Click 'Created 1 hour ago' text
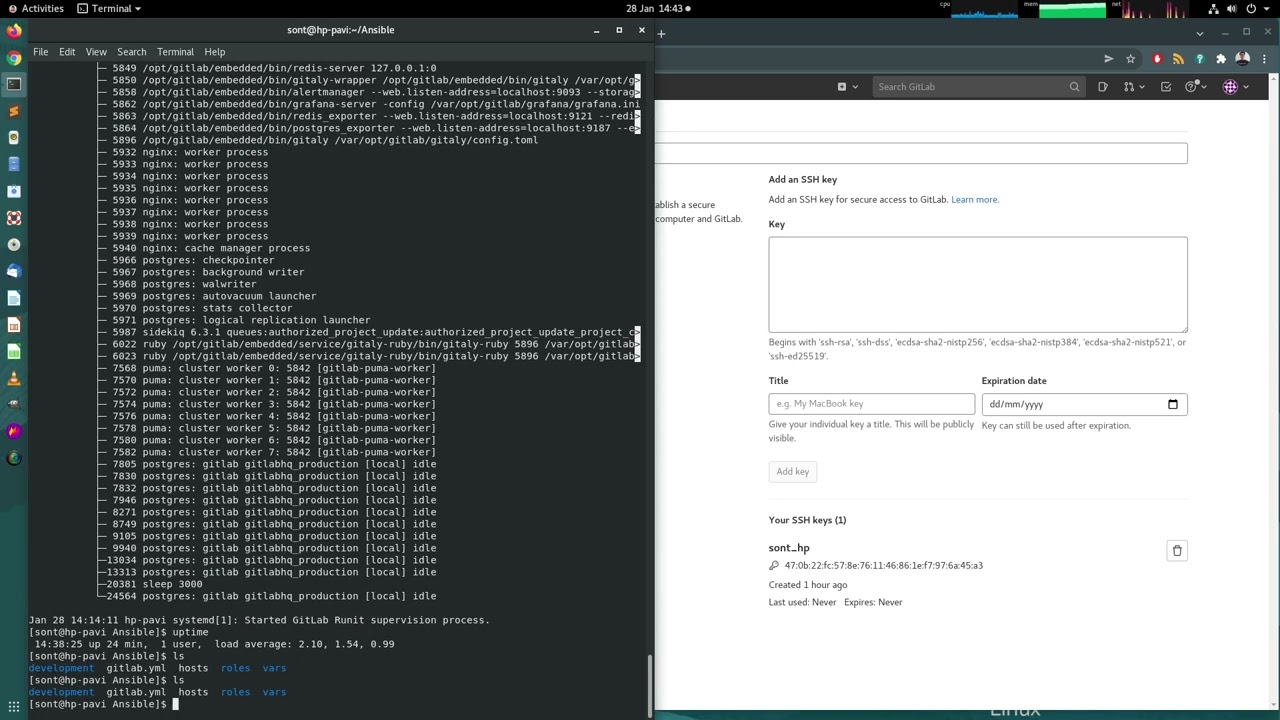The height and width of the screenshot is (720, 1280). (808, 585)
